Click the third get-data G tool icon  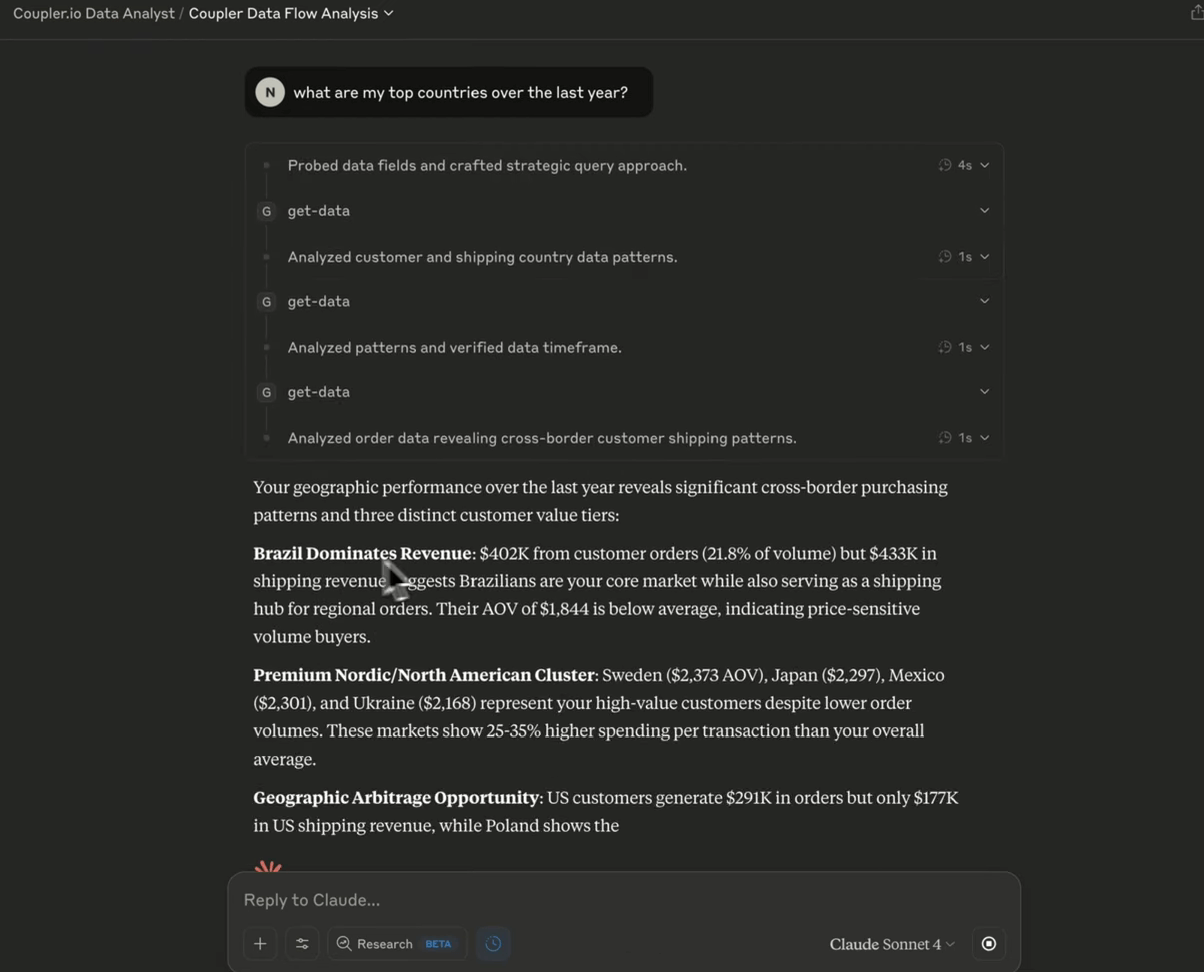point(266,392)
